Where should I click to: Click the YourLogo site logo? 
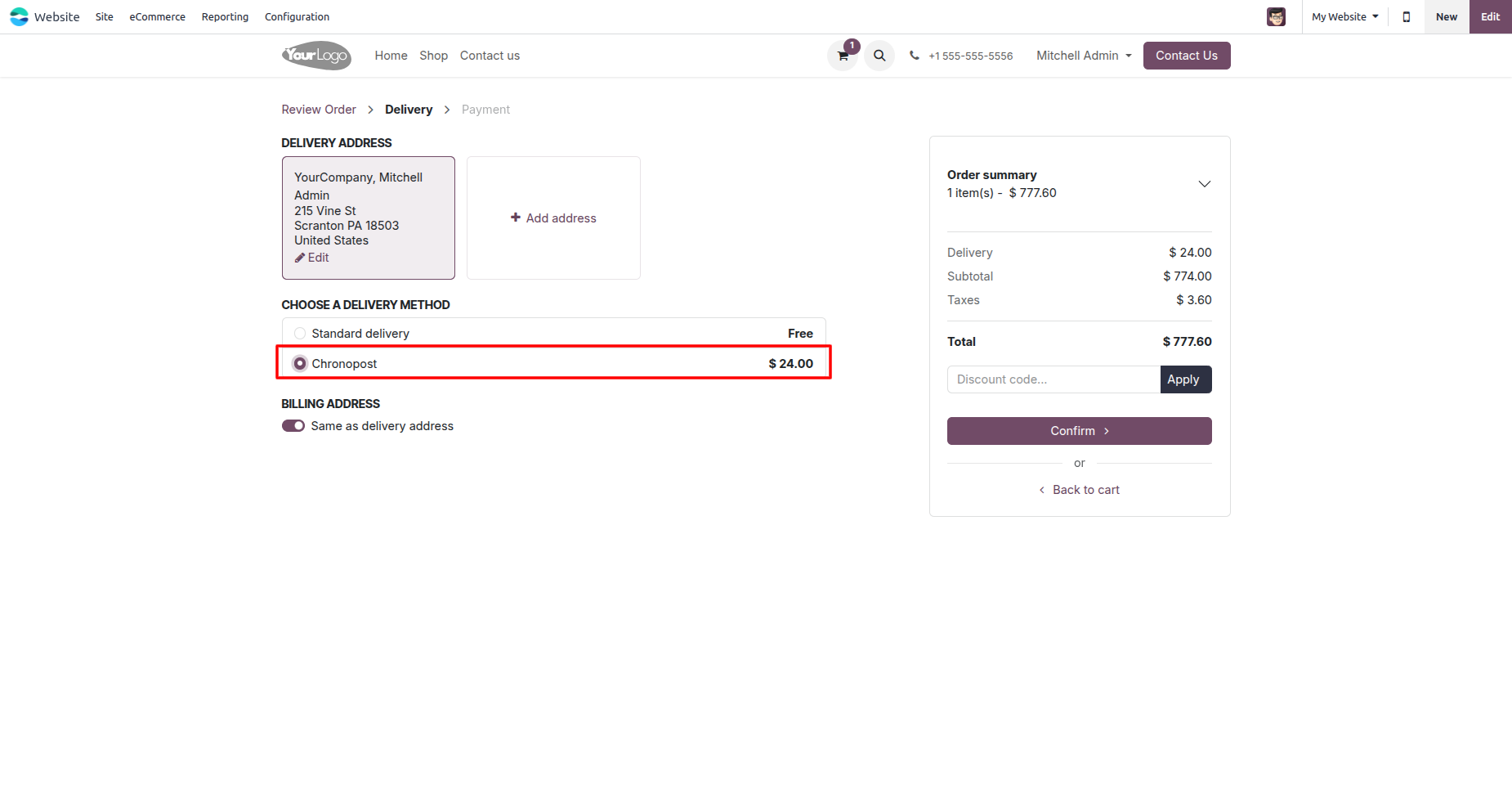[316, 56]
